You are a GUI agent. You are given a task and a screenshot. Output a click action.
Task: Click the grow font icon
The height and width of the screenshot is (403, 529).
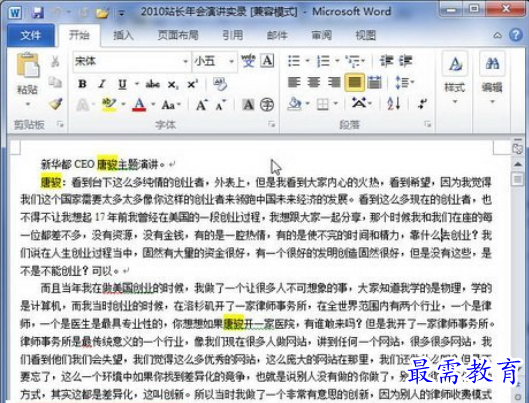[201, 105]
